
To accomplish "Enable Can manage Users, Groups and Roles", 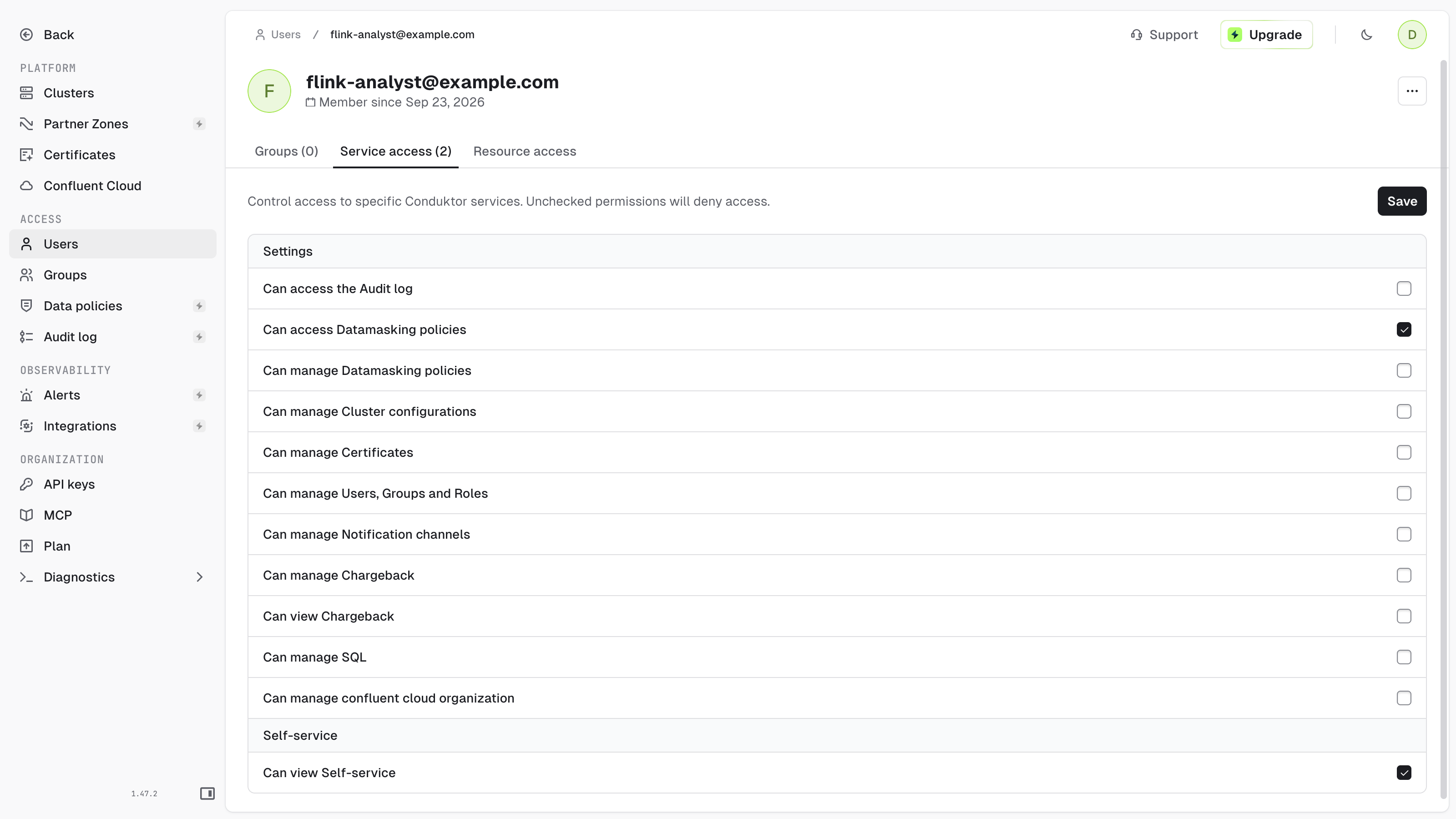I will (1403, 493).
